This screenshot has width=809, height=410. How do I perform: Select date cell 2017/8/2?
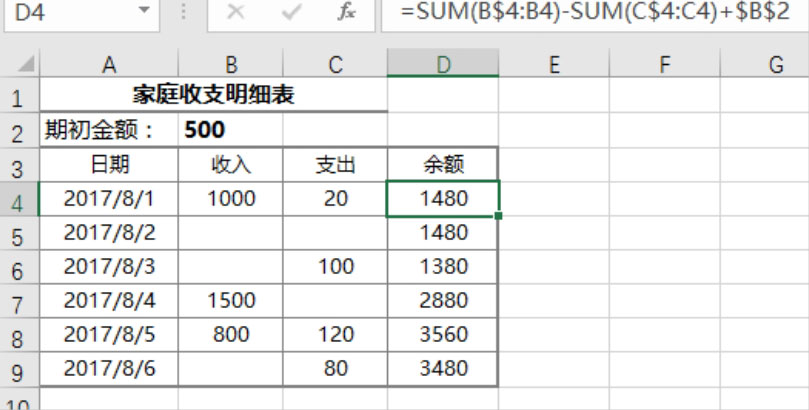point(109,233)
